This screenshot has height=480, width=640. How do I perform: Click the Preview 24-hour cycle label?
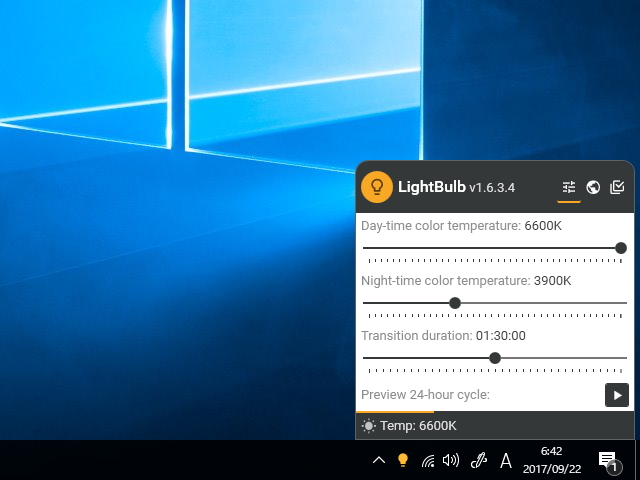425,395
